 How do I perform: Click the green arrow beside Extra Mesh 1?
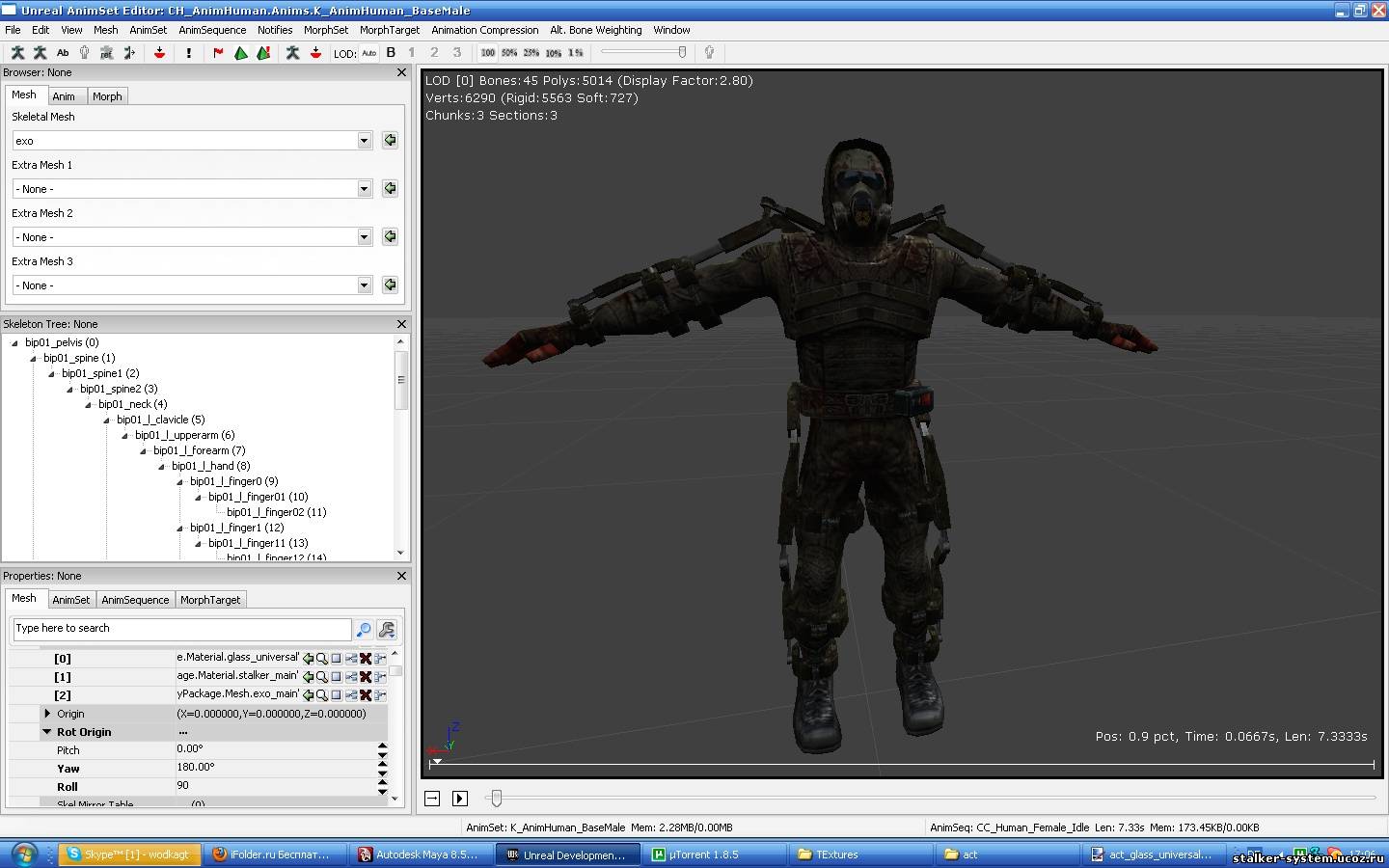pyautogui.click(x=390, y=188)
